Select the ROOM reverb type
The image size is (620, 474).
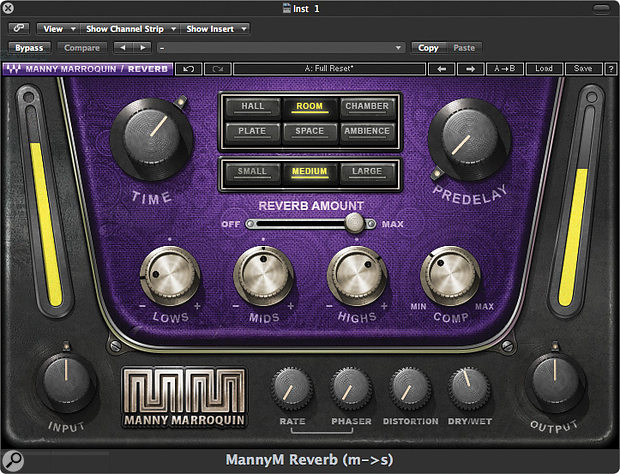tap(310, 107)
